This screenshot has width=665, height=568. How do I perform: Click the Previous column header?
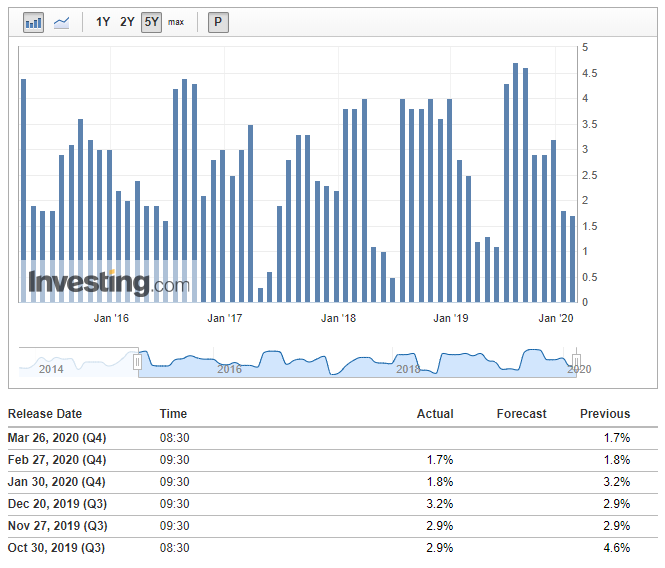[x=605, y=414]
